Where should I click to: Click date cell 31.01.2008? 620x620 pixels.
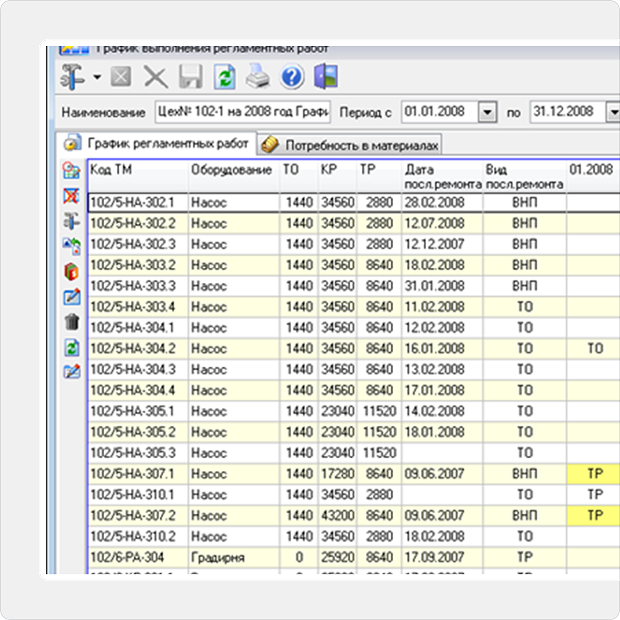coord(442,286)
